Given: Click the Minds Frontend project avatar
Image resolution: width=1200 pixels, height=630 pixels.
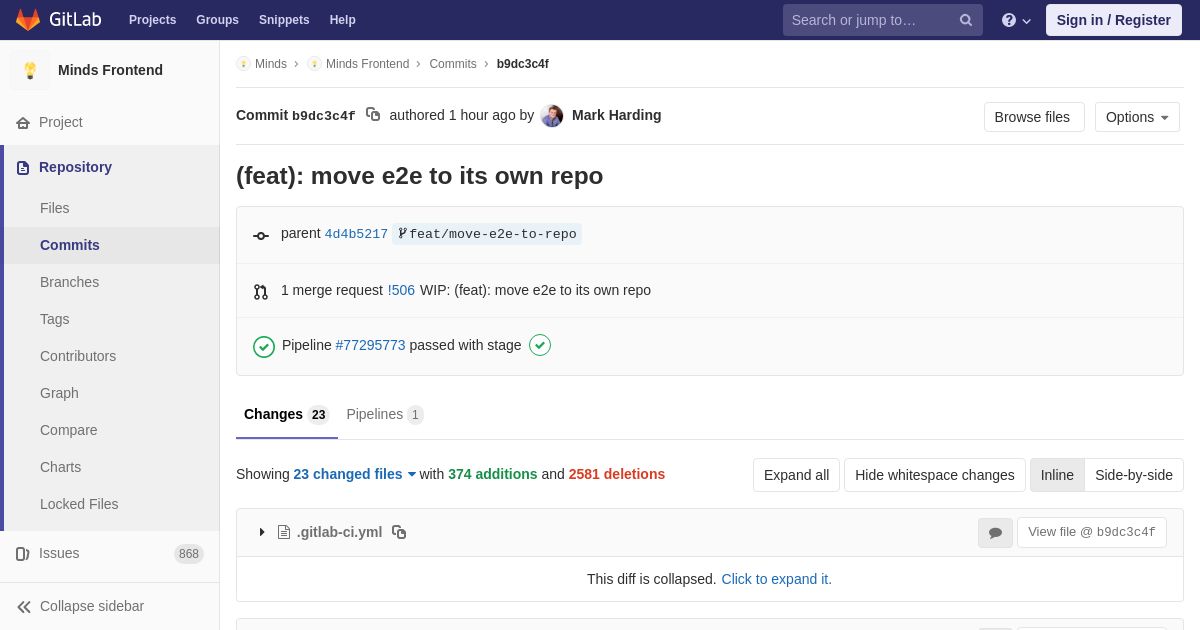Looking at the screenshot, I should coord(30,70).
